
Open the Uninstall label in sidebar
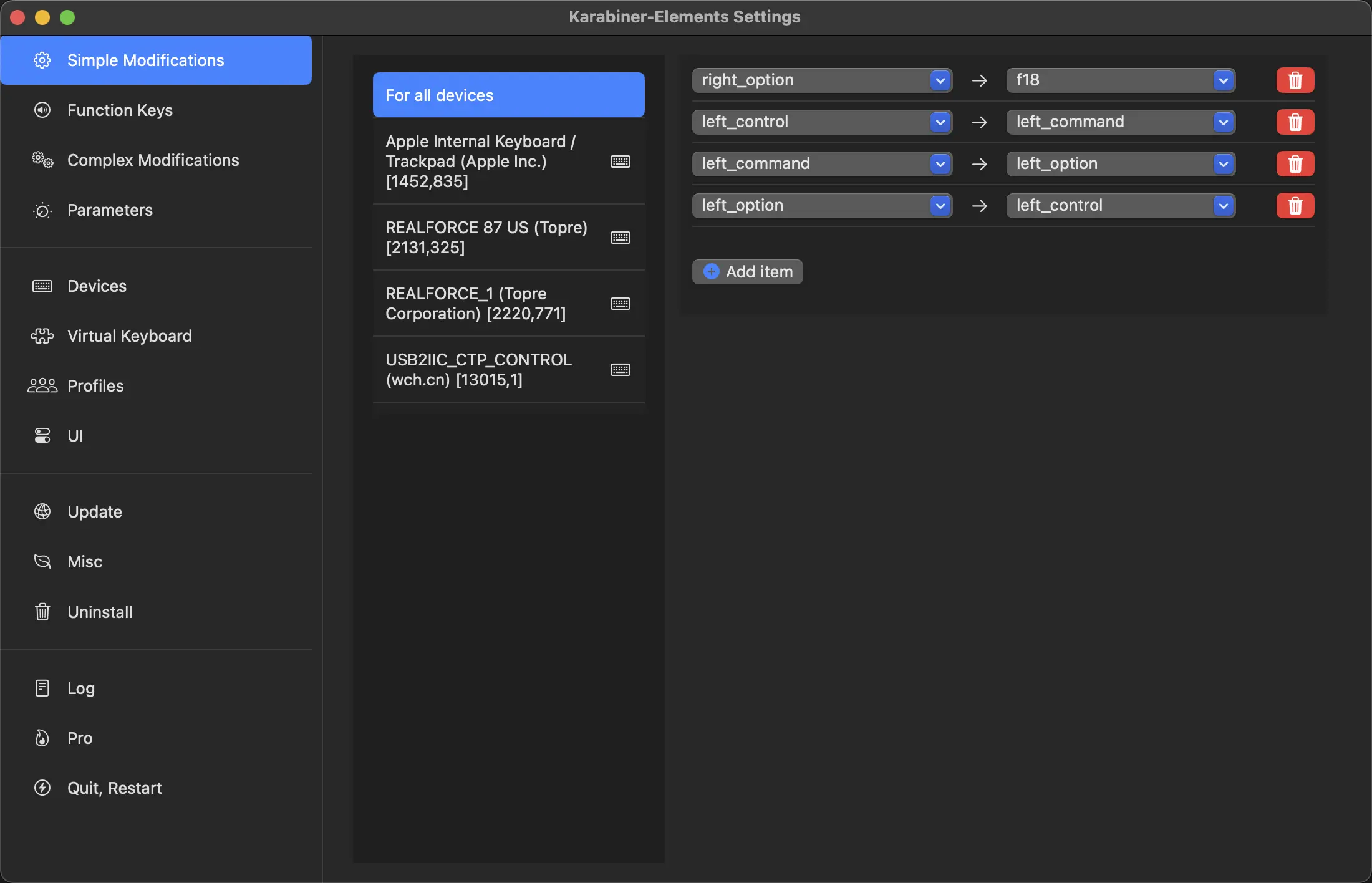(100, 612)
